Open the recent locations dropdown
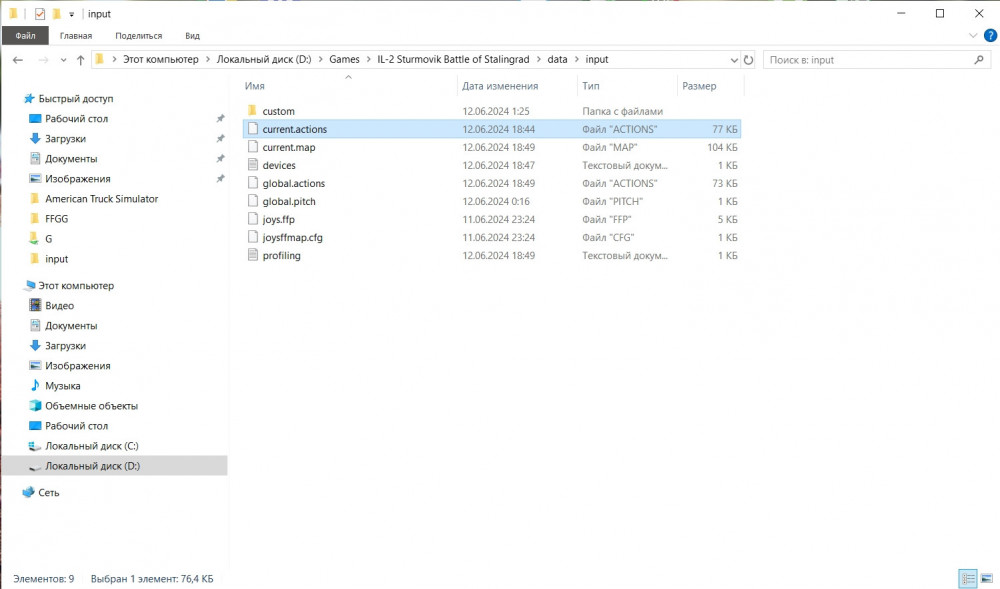This screenshot has height=589, width=1000. coord(62,60)
